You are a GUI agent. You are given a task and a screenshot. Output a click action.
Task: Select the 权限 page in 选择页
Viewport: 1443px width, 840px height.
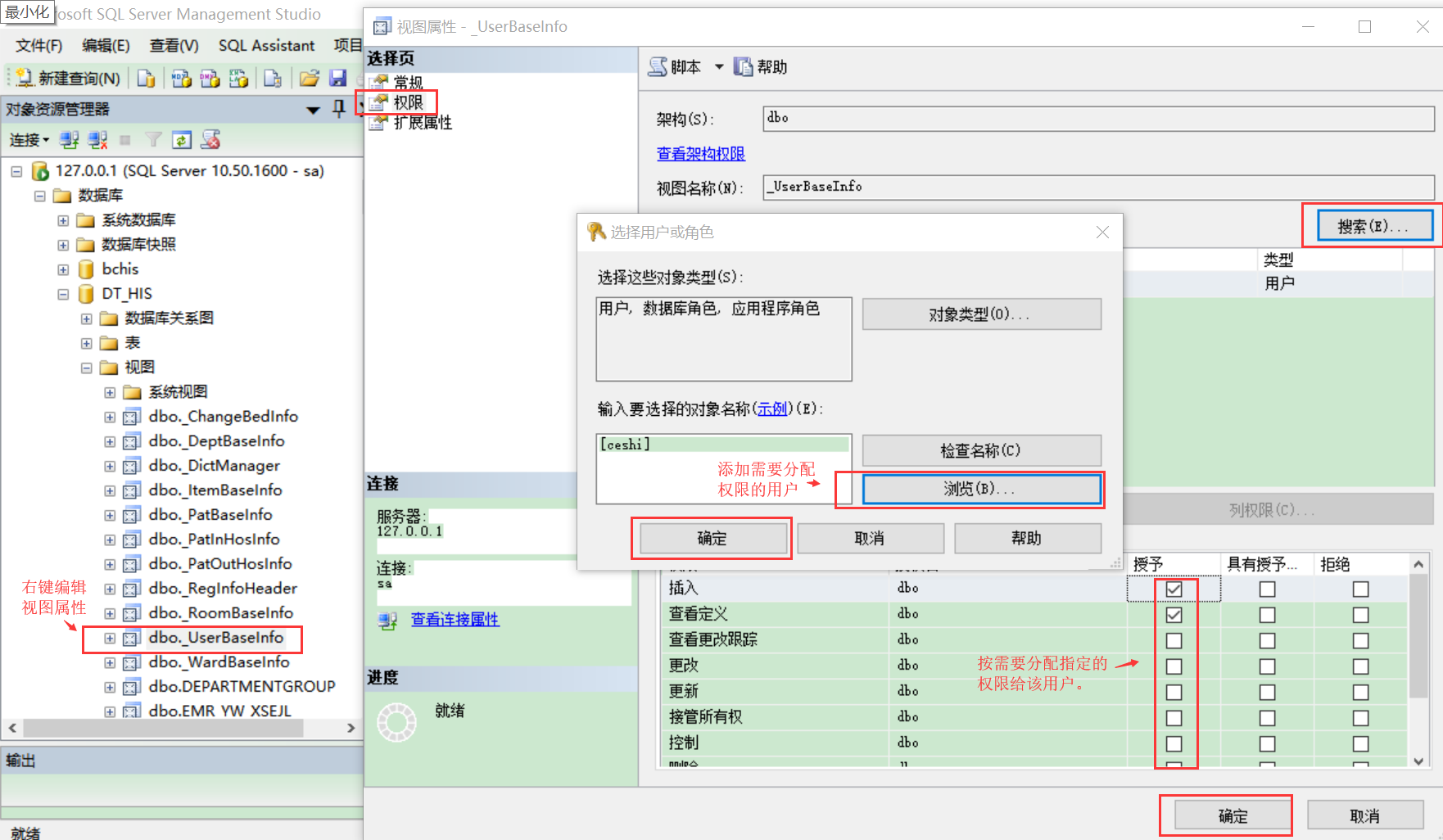click(x=407, y=102)
